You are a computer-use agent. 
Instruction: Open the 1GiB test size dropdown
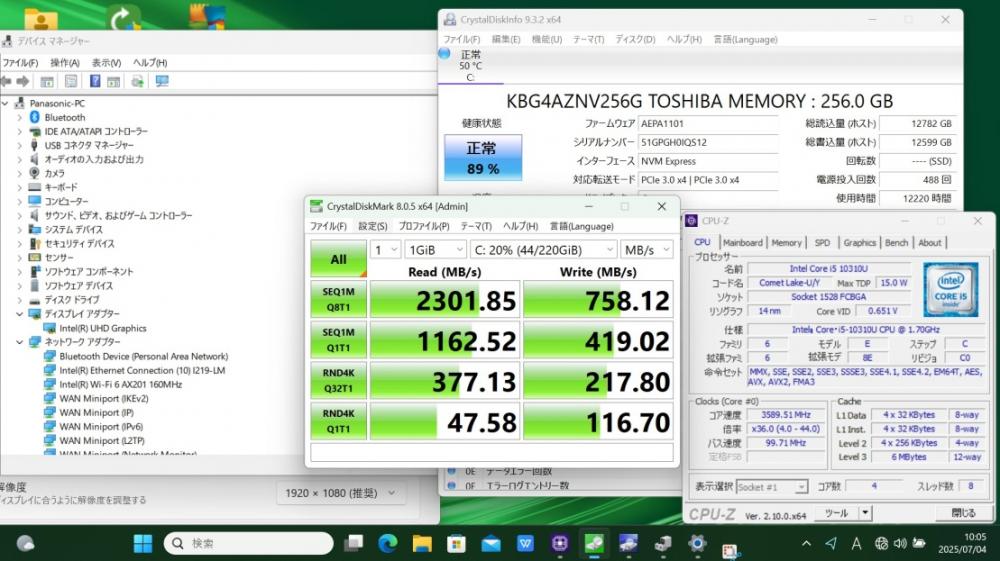pos(436,250)
